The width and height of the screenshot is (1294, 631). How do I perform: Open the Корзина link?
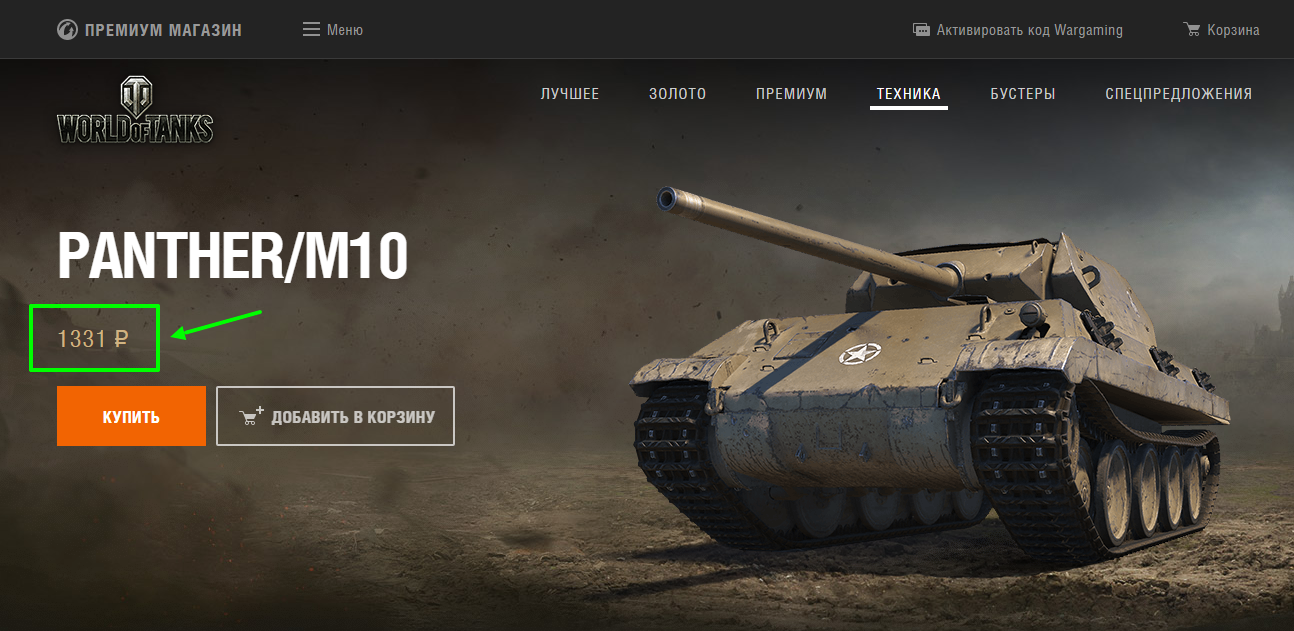[1233, 30]
